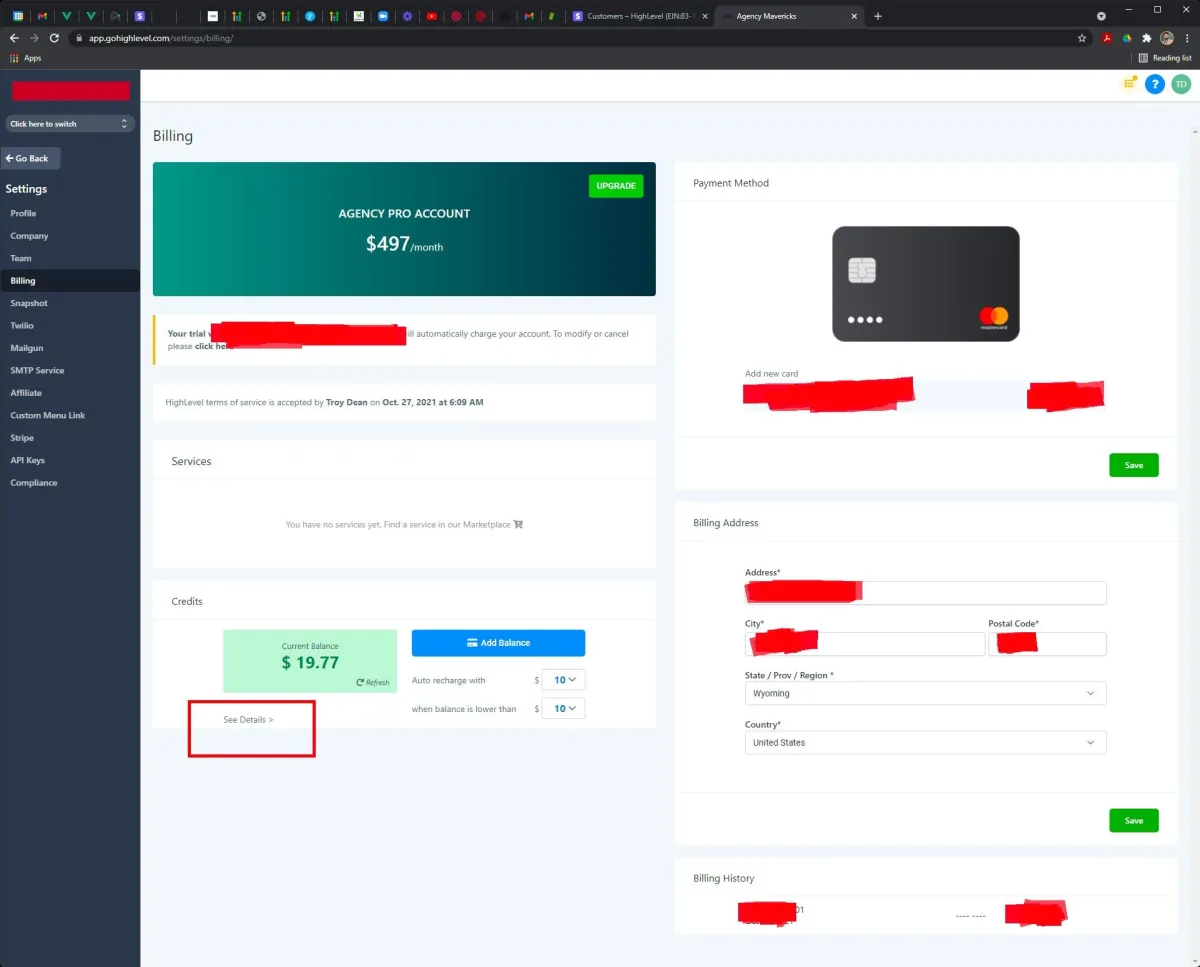
Task: Click into the Address input field
Action: coord(925,593)
